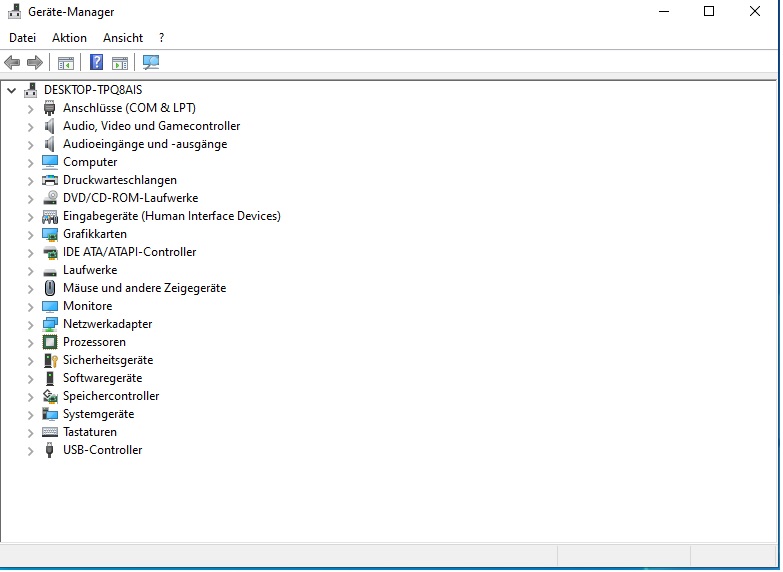The width and height of the screenshot is (783, 572).
Task: Select the Speichercontroller label
Action: pos(111,396)
